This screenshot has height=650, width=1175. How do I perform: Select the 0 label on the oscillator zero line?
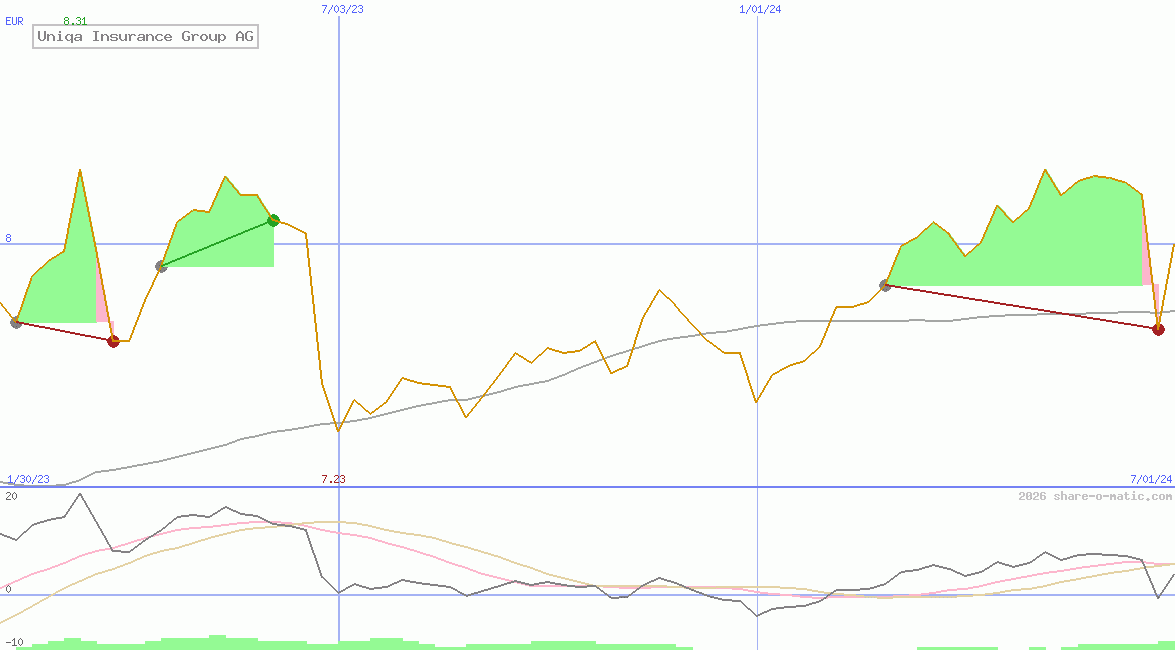point(8,589)
